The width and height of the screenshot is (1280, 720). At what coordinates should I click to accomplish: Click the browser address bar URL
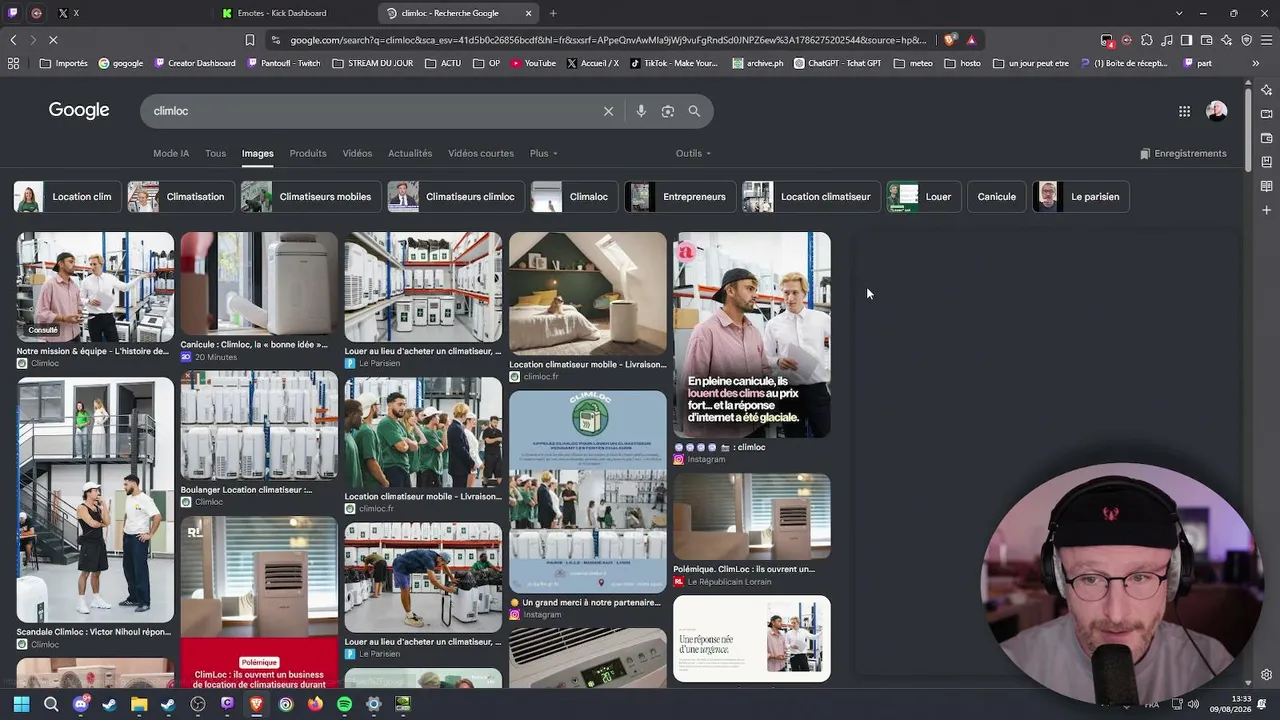click(x=608, y=40)
